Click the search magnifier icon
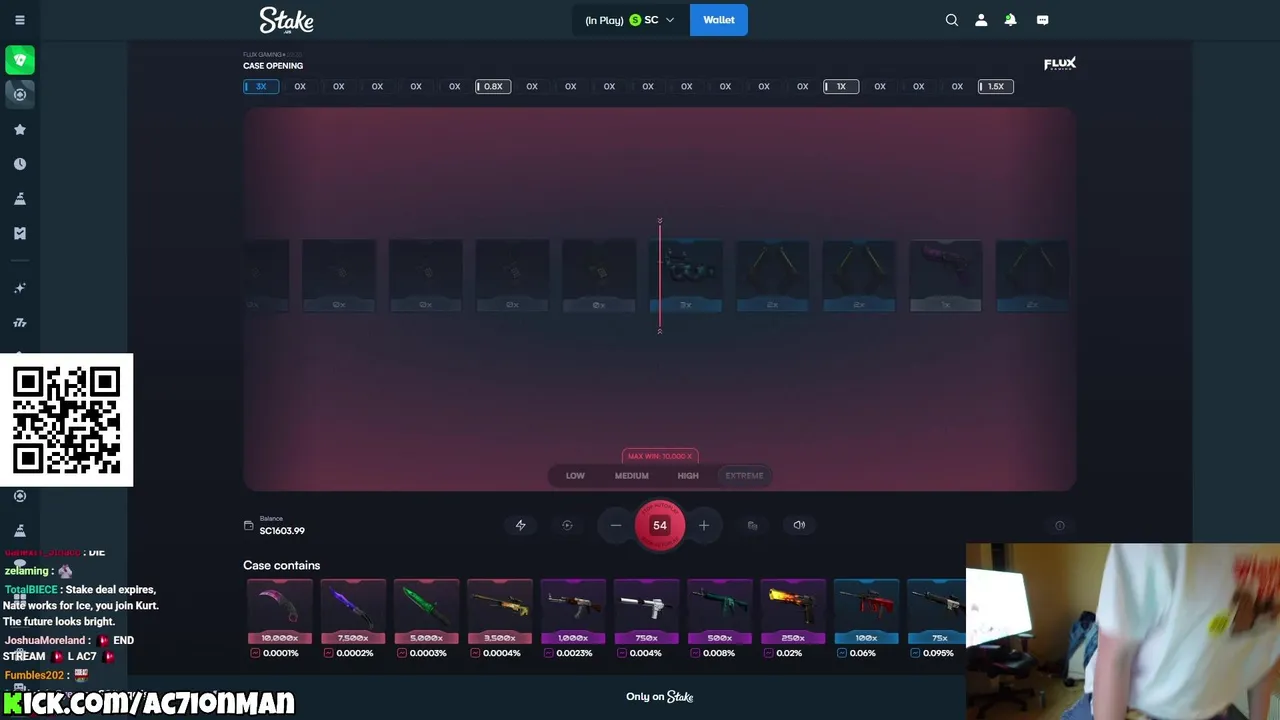Viewport: 1280px width, 720px height. click(x=952, y=20)
